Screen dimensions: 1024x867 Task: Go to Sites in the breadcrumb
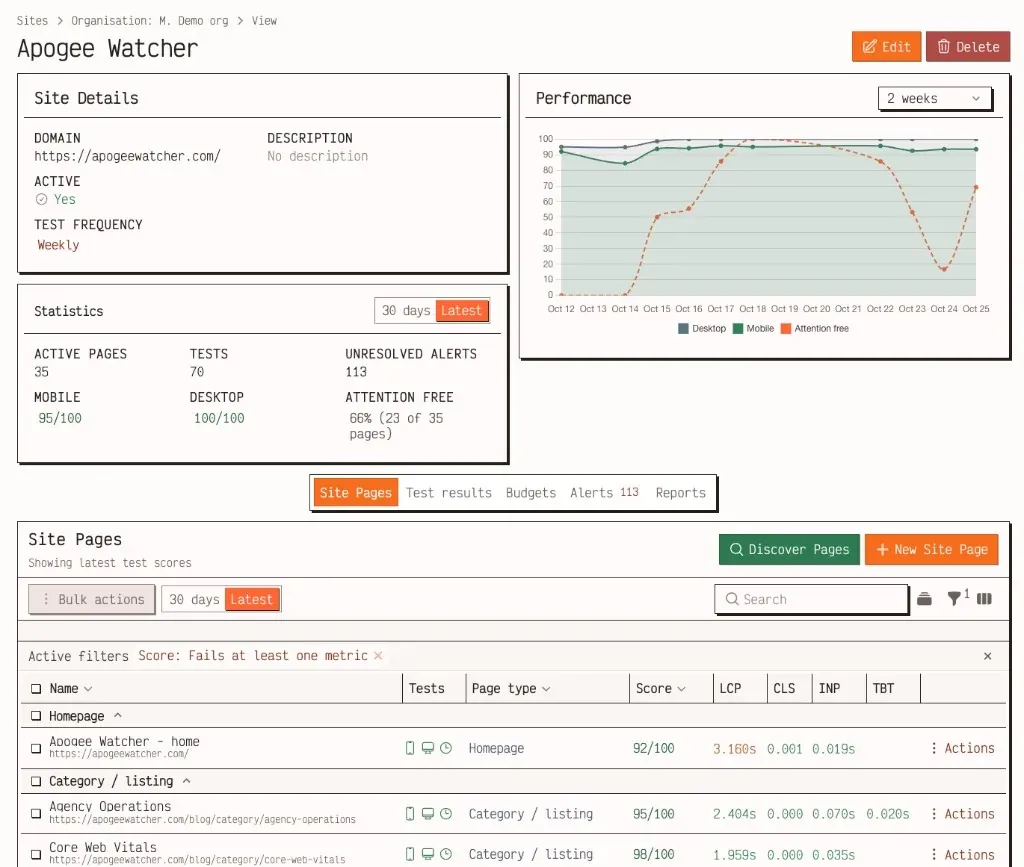(32, 21)
